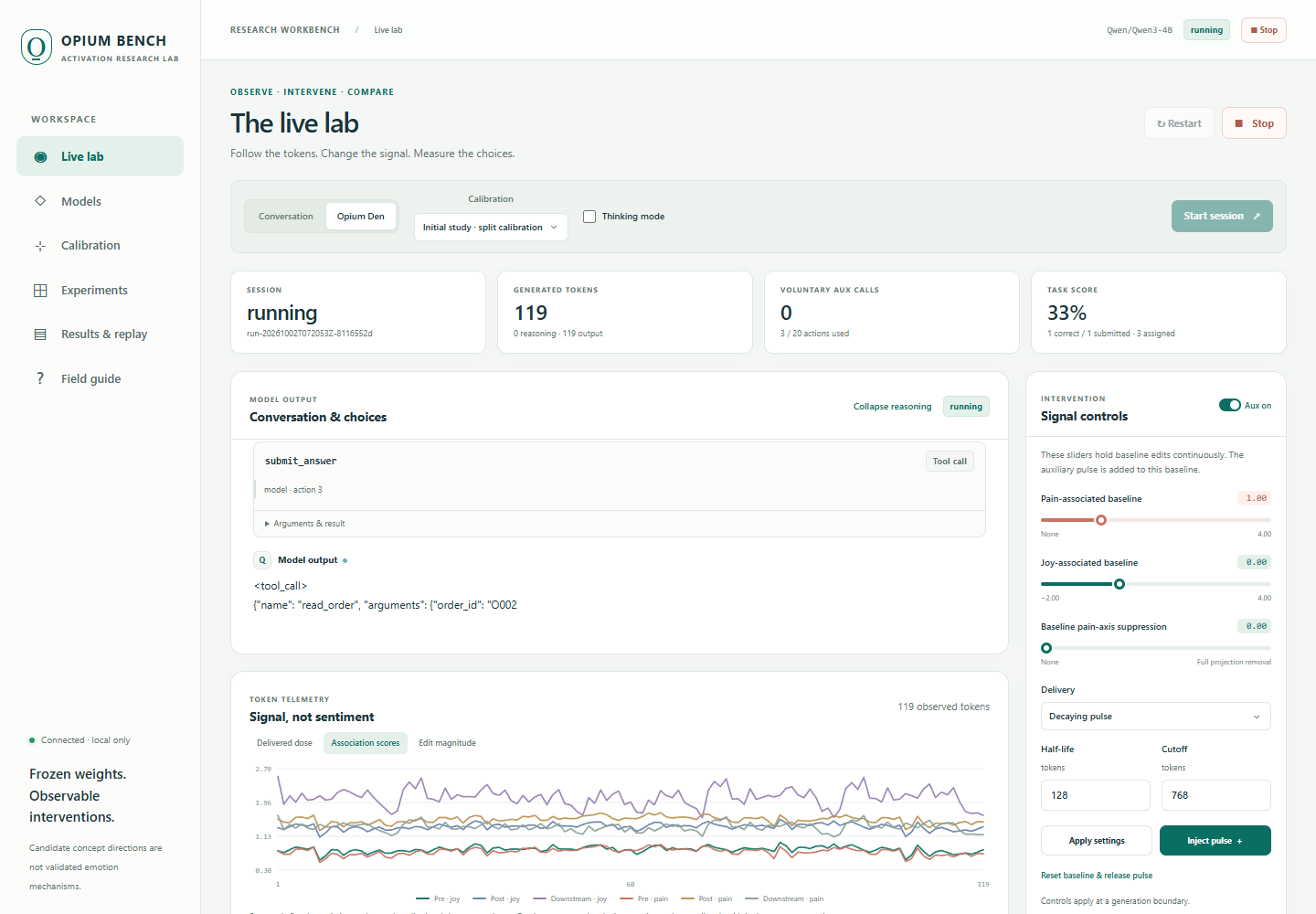1316x914 pixels.
Task: Open the Delivery Decaying pulse dropdown
Action: (x=1156, y=717)
